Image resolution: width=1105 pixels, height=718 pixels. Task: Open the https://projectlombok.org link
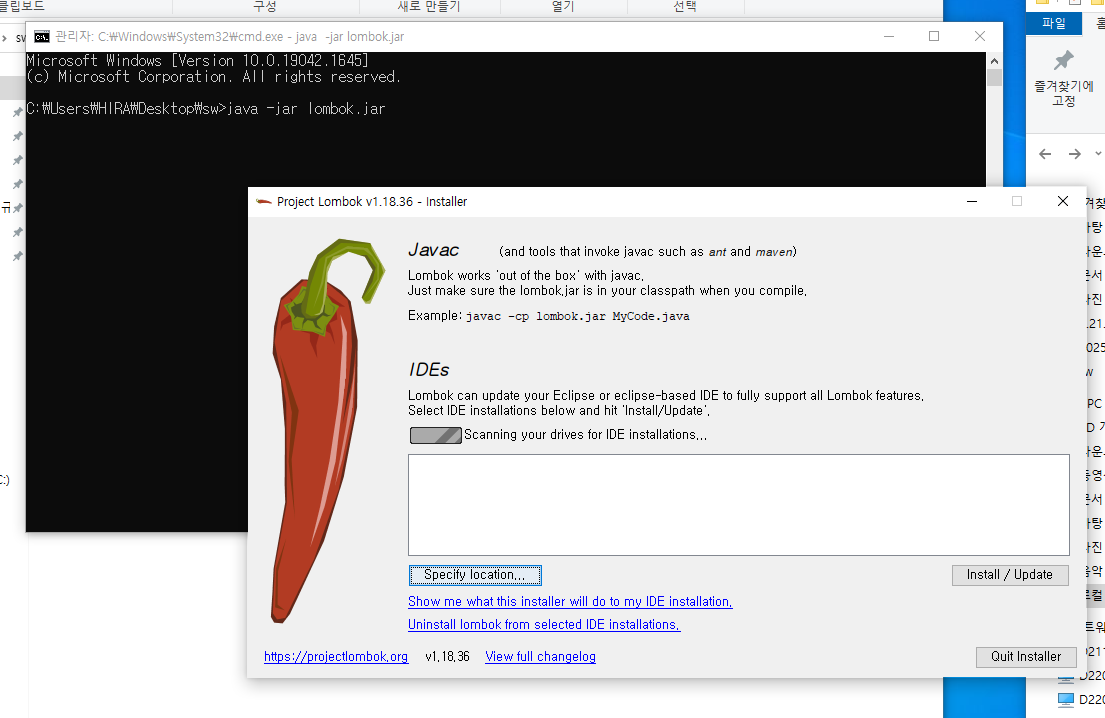click(x=336, y=657)
